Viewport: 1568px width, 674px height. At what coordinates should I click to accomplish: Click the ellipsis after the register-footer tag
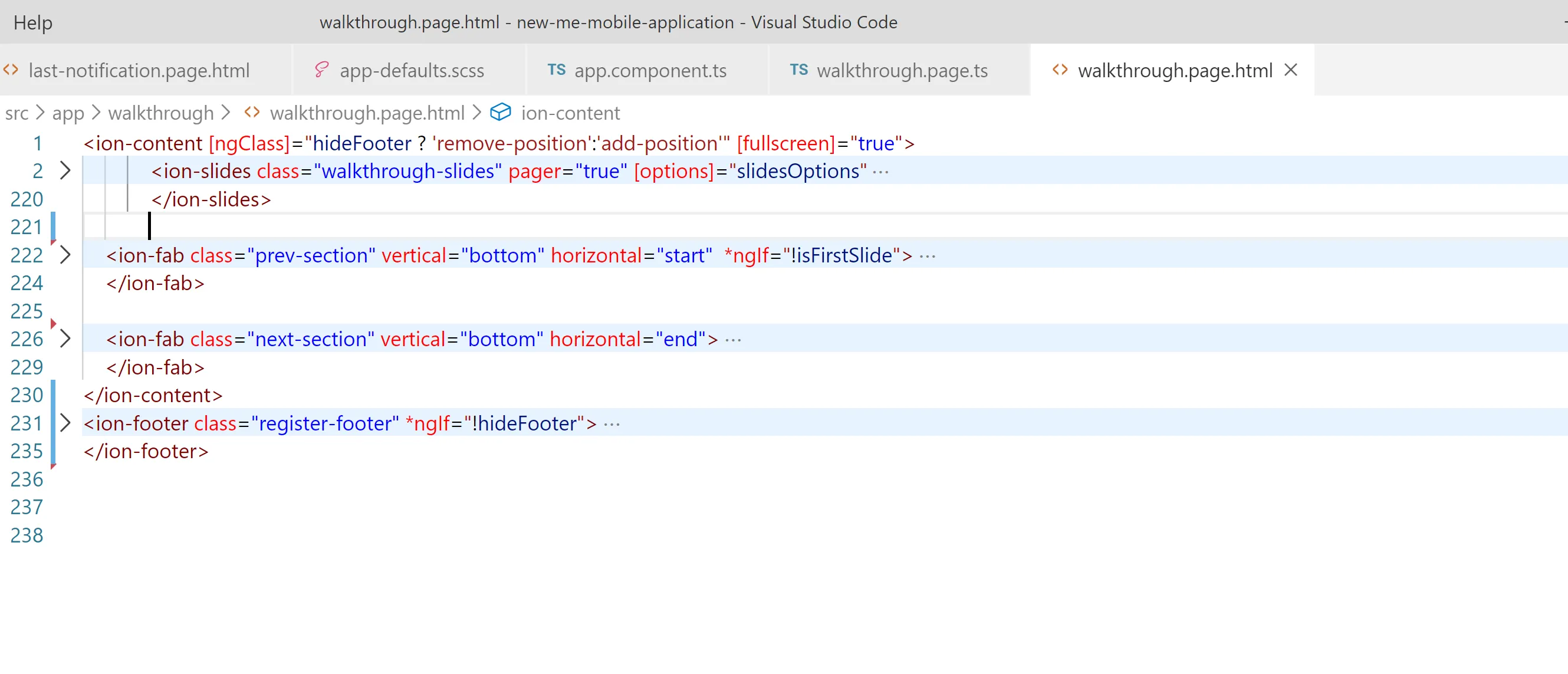click(x=611, y=425)
